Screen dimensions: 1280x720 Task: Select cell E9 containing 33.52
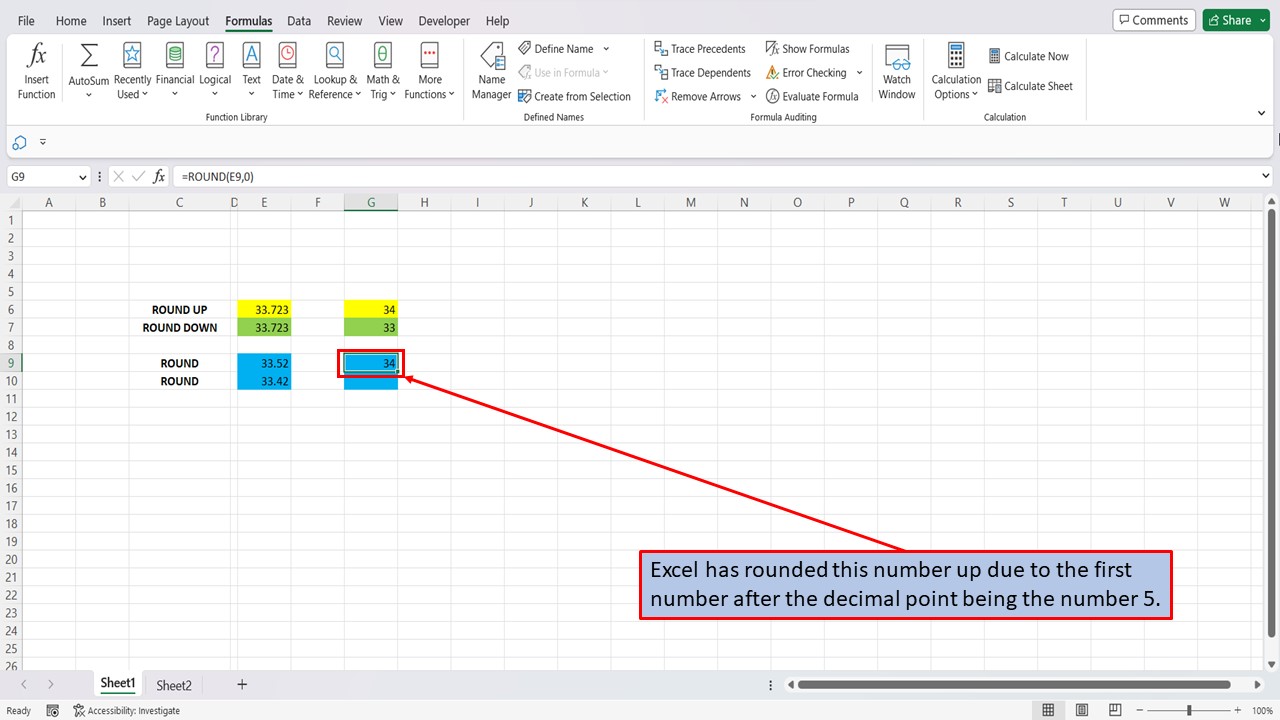click(264, 362)
